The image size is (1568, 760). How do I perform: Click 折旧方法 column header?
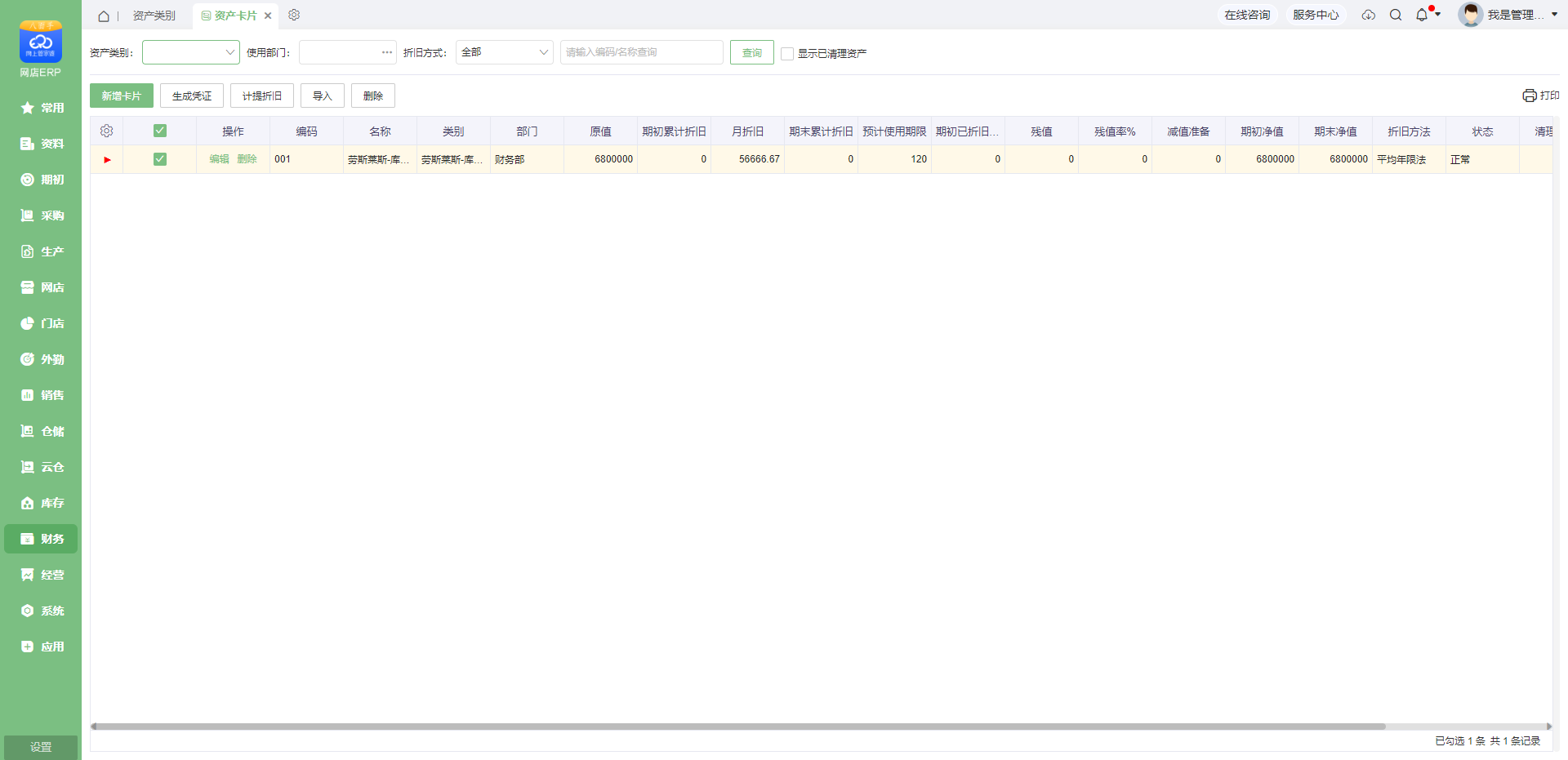click(1409, 131)
